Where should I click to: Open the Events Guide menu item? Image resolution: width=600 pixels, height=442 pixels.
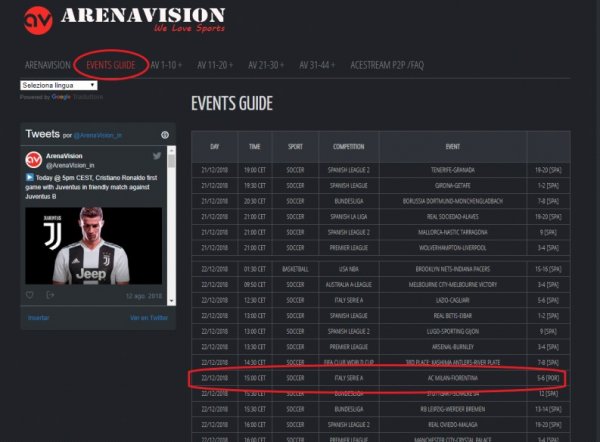pyautogui.click(x=111, y=64)
